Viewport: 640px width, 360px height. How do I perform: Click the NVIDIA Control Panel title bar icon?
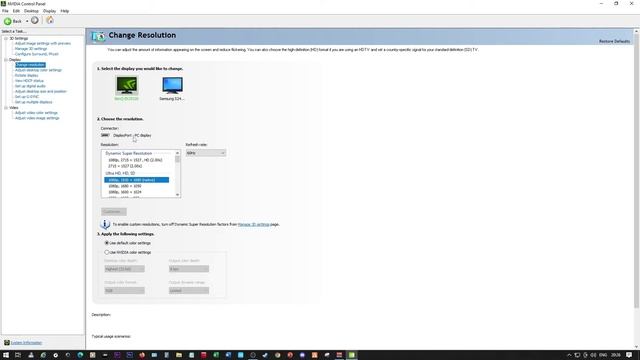3,4
